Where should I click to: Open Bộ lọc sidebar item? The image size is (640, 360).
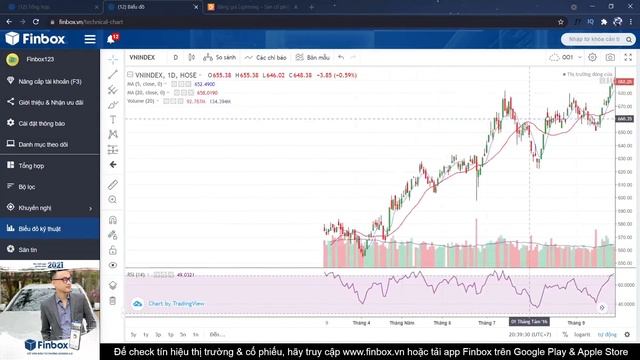(x=50, y=187)
